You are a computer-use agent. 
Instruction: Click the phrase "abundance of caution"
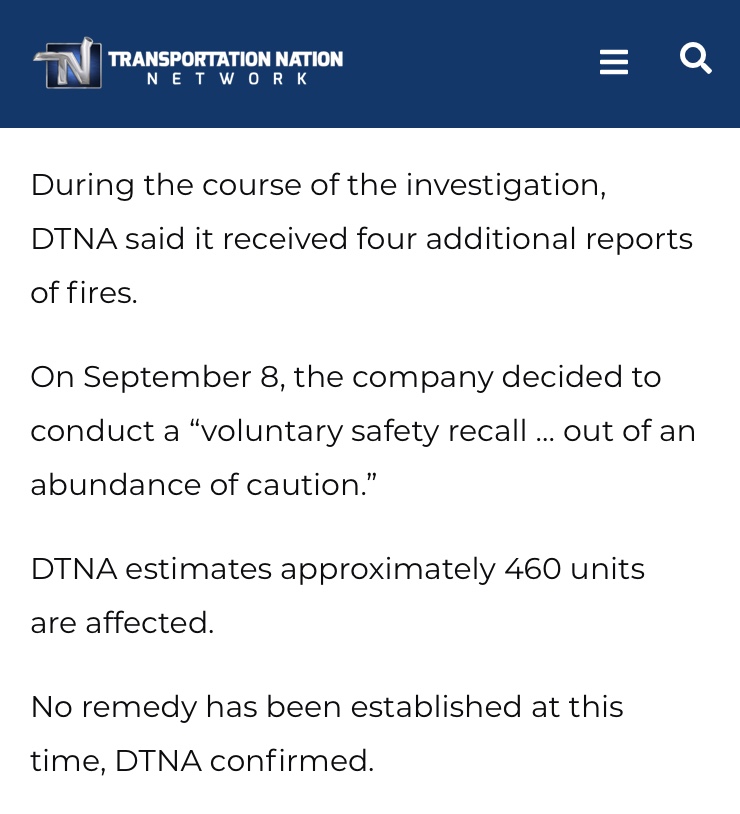tap(196, 485)
